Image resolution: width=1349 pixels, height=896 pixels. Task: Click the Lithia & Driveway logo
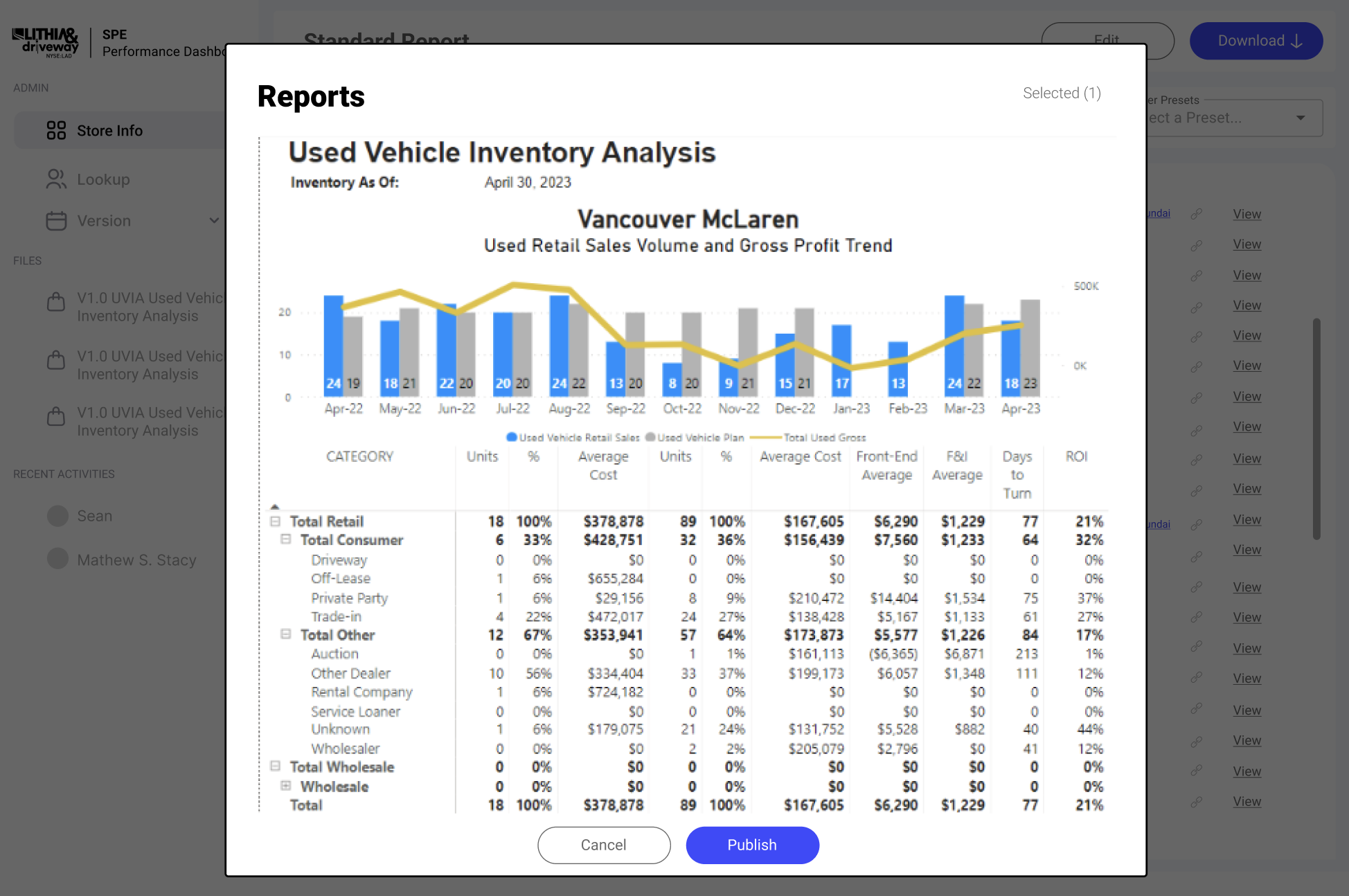pos(46,42)
